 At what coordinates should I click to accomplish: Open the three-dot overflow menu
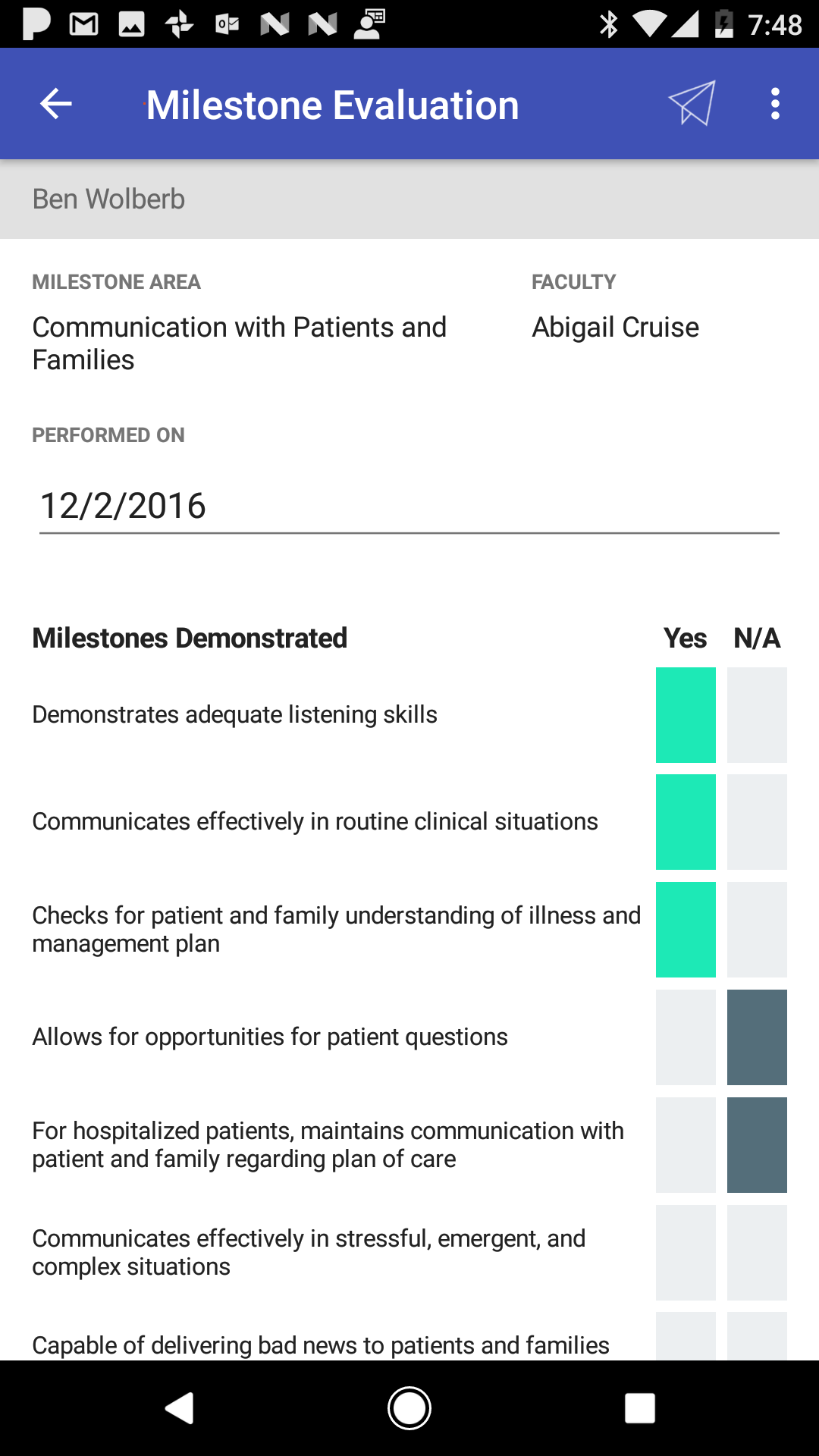pyautogui.click(x=775, y=104)
